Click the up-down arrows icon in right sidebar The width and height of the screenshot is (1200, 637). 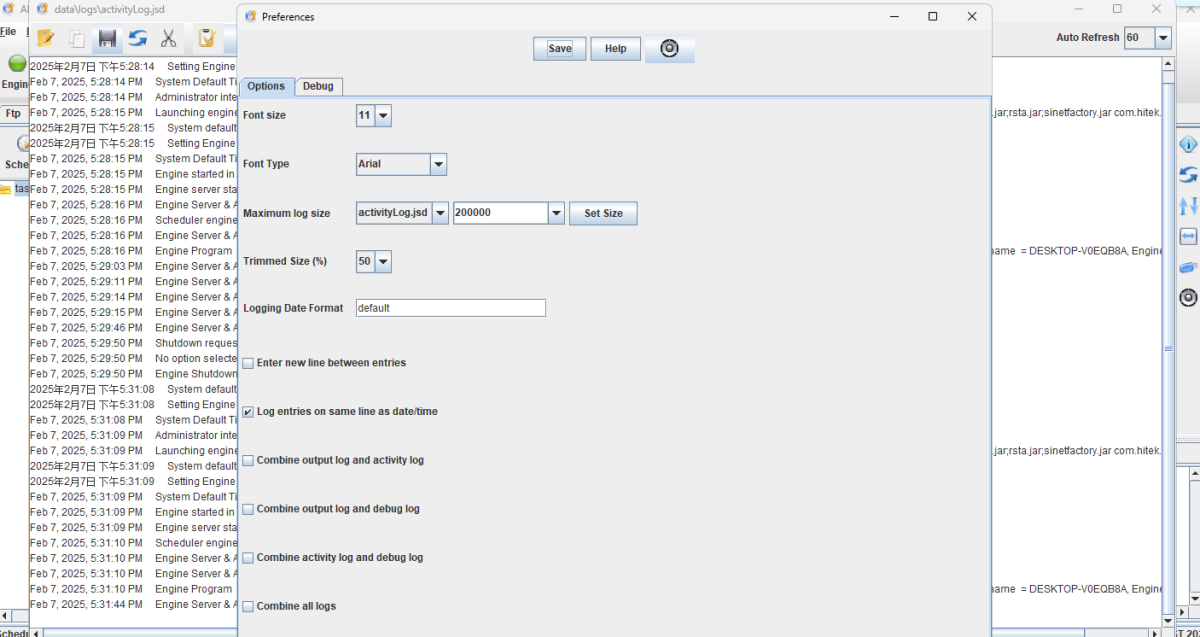1188,206
